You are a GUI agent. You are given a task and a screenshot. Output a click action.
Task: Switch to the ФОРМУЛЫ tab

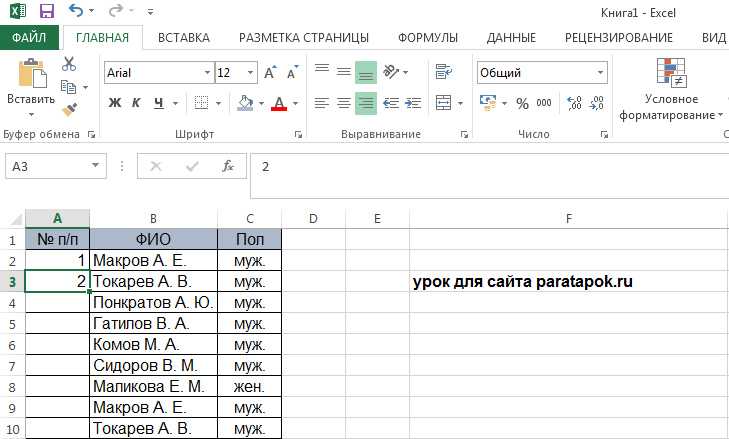coord(428,38)
